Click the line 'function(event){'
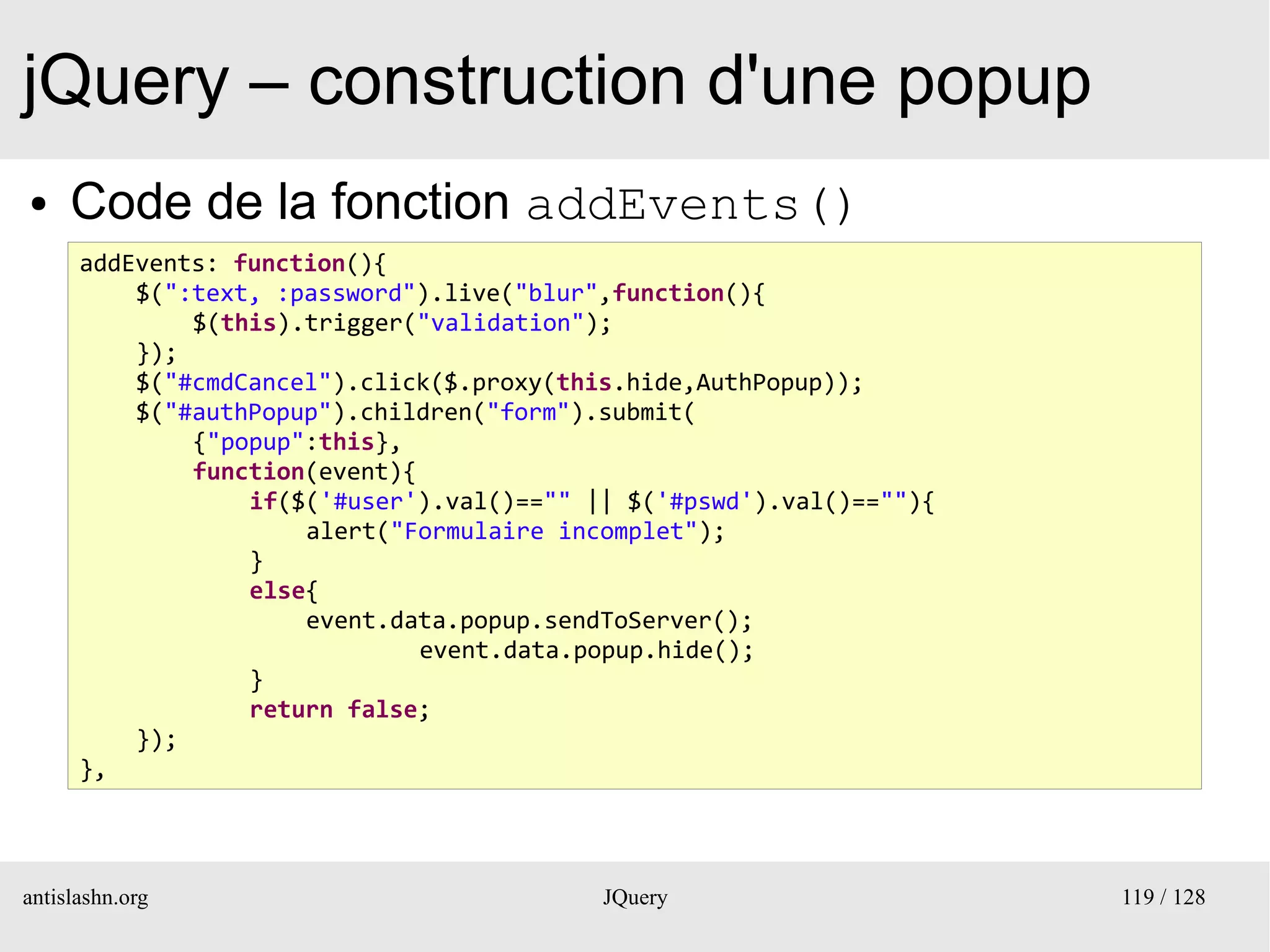The image size is (1270, 952). (x=304, y=473)
